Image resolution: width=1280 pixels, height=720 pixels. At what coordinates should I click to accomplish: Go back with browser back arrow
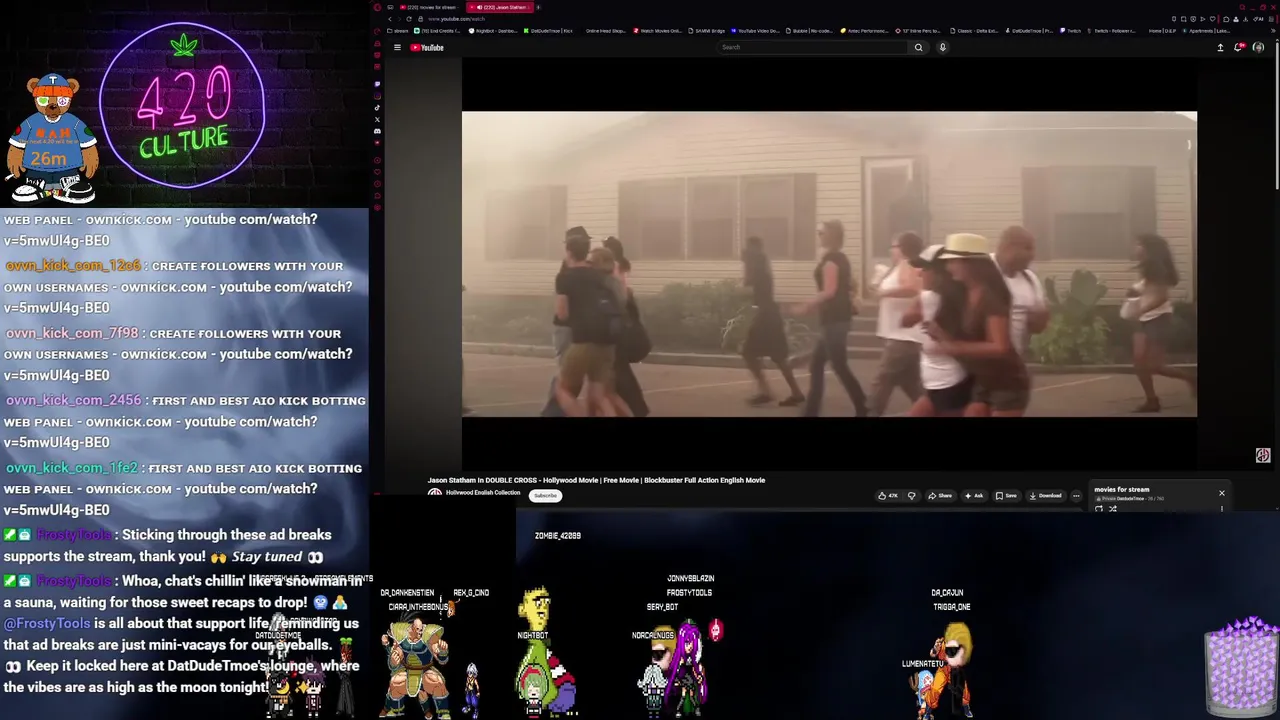(x=390, y=19)
